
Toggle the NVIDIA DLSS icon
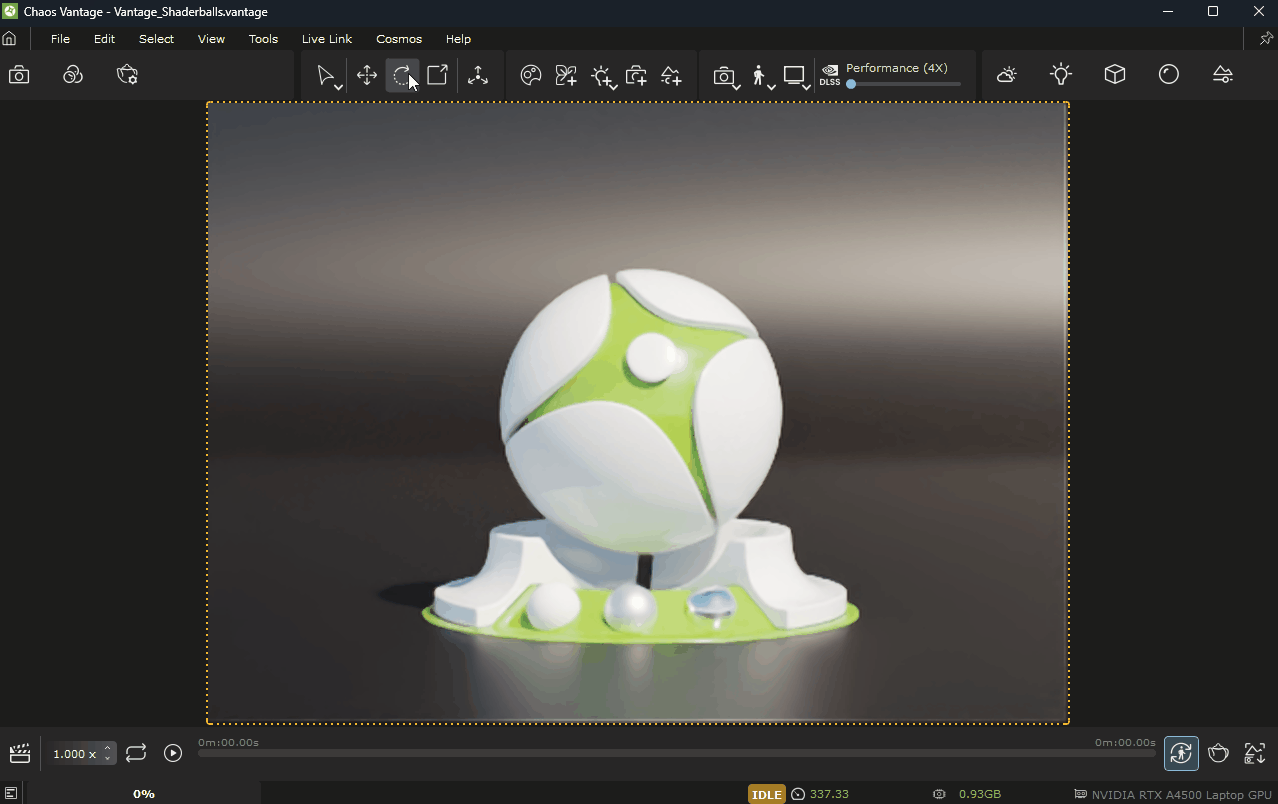click(x=830, y=75)
